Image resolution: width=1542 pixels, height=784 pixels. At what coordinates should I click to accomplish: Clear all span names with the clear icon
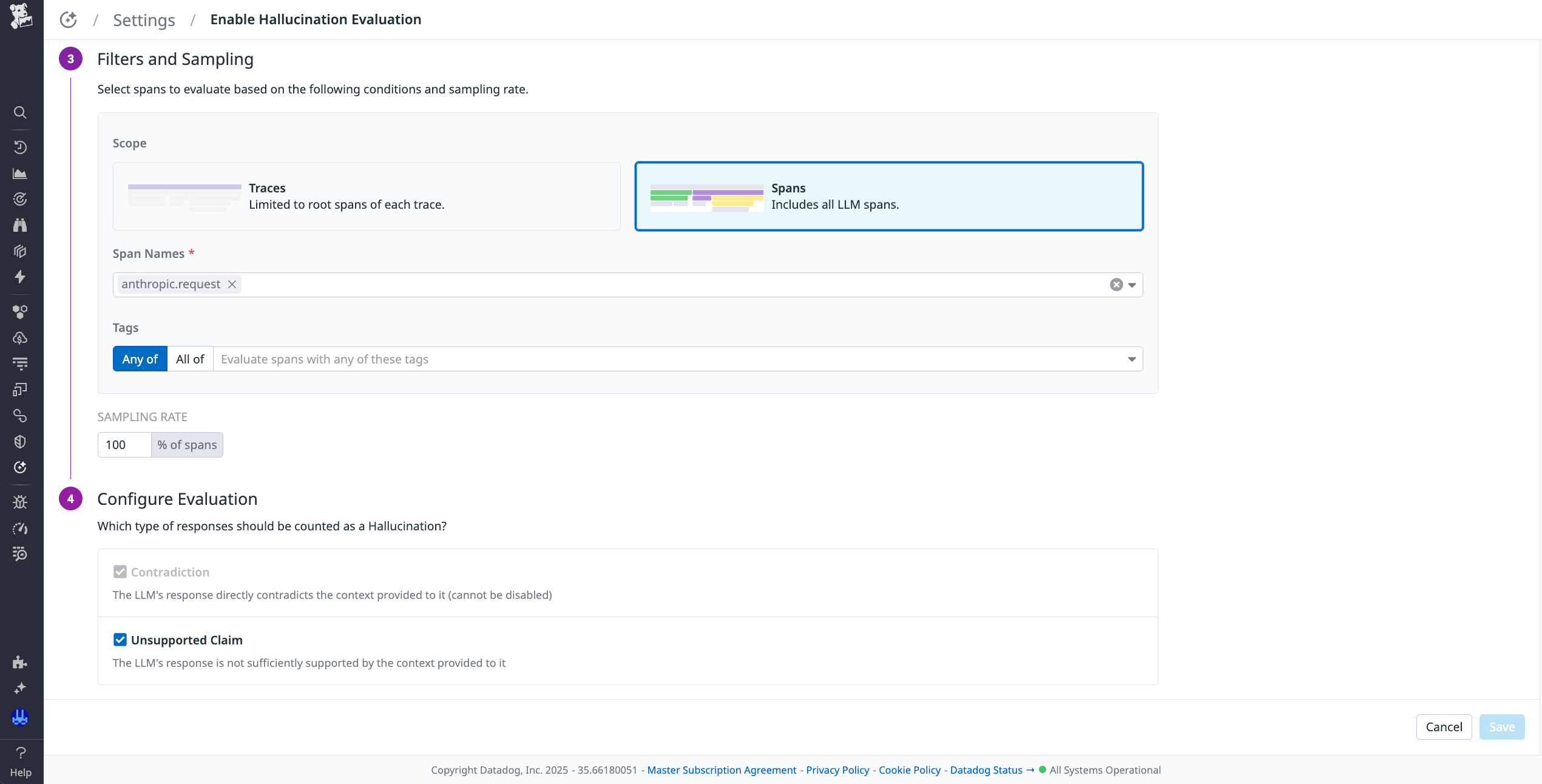pyautogui.click(x=1115, y=285)
